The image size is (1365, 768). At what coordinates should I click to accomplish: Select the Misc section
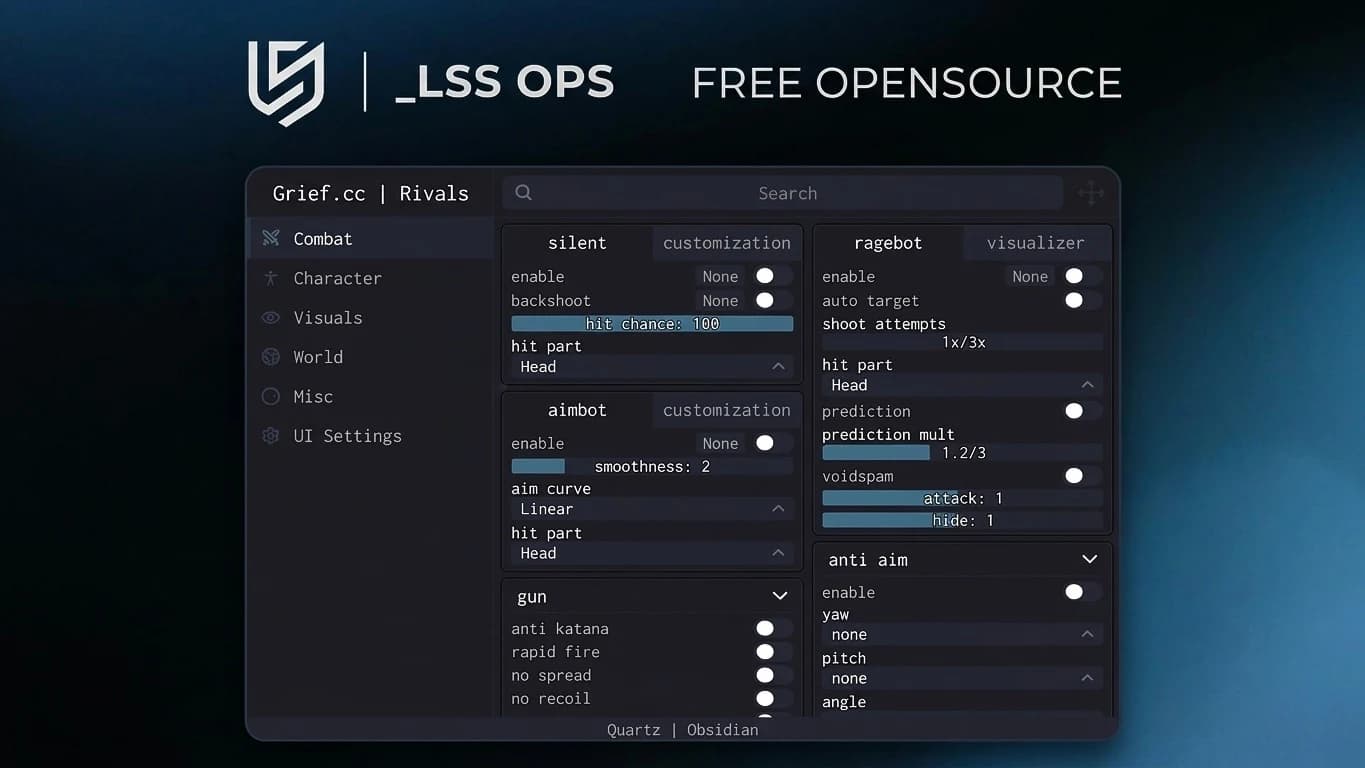[370, 396]
